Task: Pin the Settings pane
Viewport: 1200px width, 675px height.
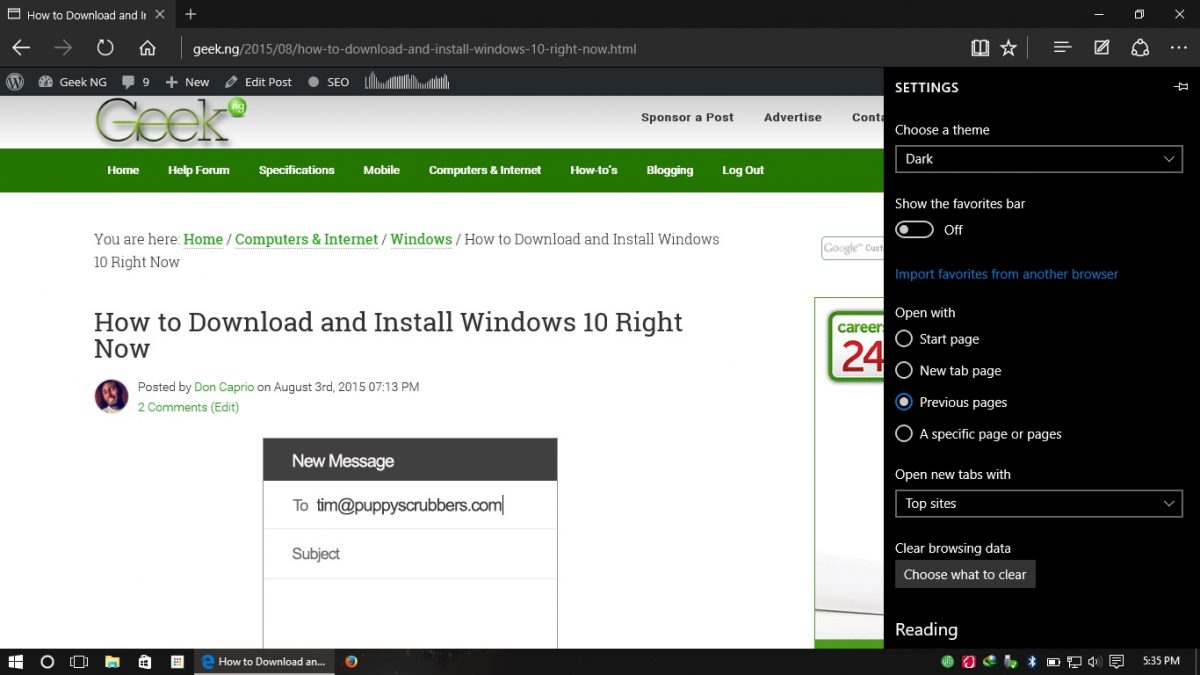Action: pos(1181,87)
